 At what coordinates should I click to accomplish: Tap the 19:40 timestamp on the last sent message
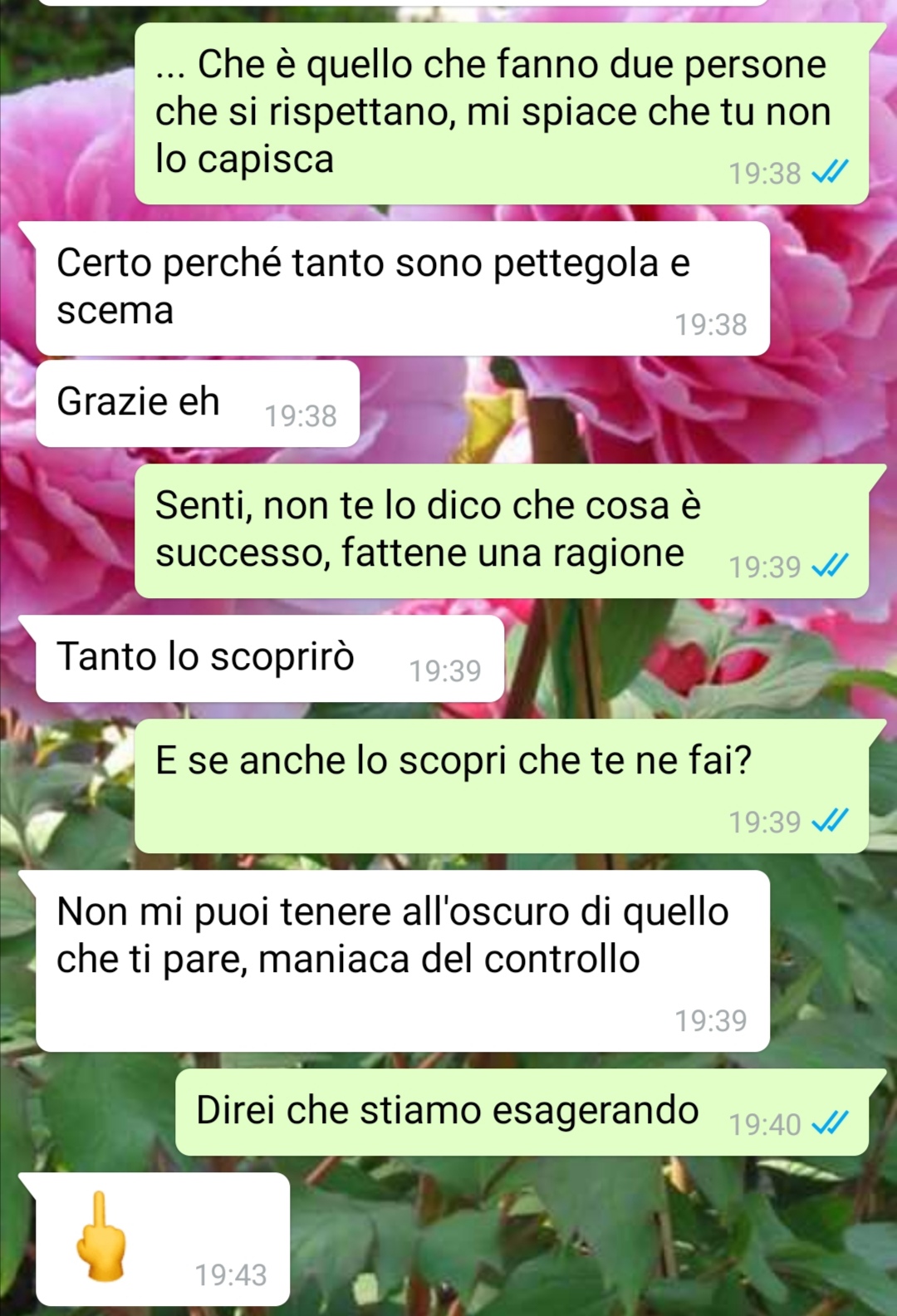click(x=765, y=1124)
